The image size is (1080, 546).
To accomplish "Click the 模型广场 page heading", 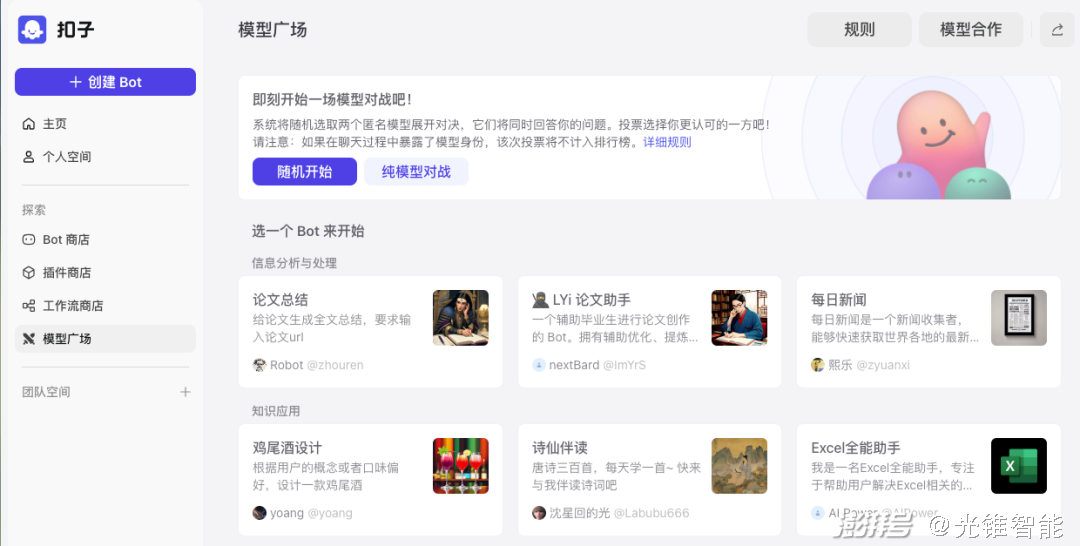I will (272, 30).
